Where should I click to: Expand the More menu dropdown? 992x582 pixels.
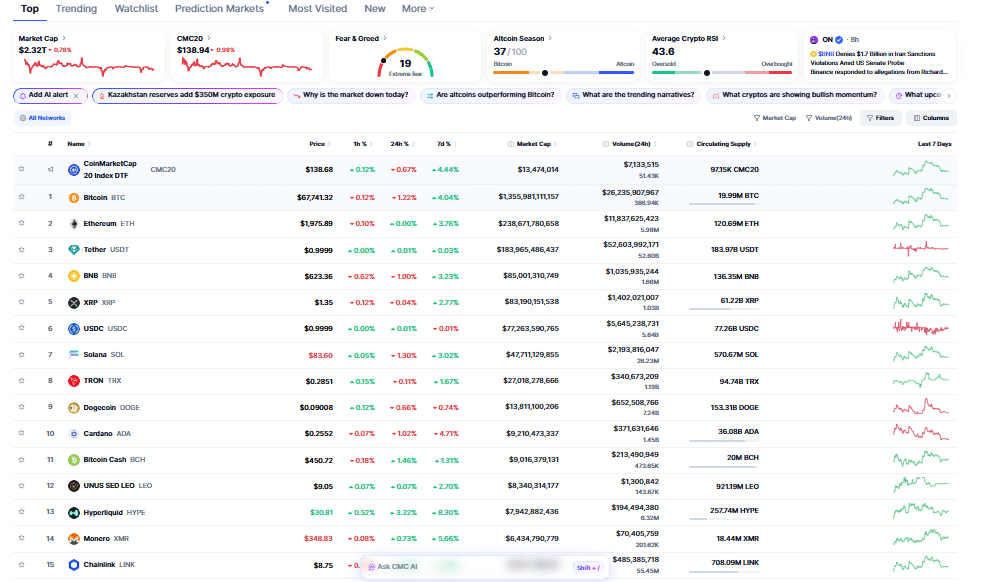point(418,9)
